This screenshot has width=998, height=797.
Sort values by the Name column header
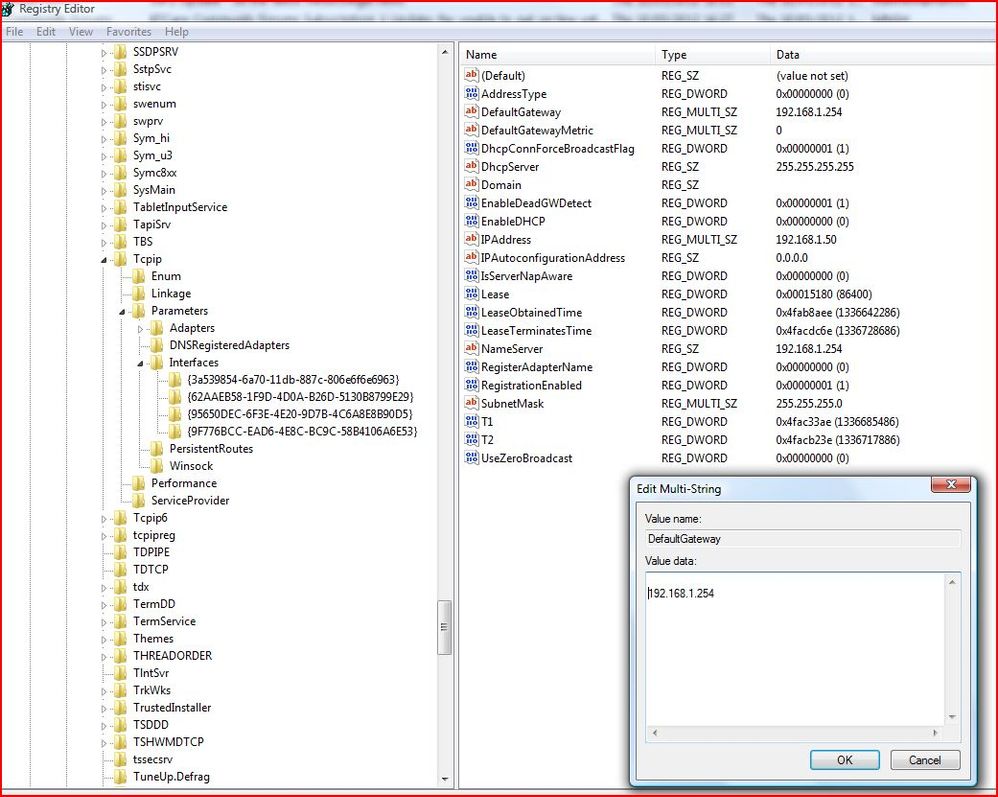pos(557,55)
